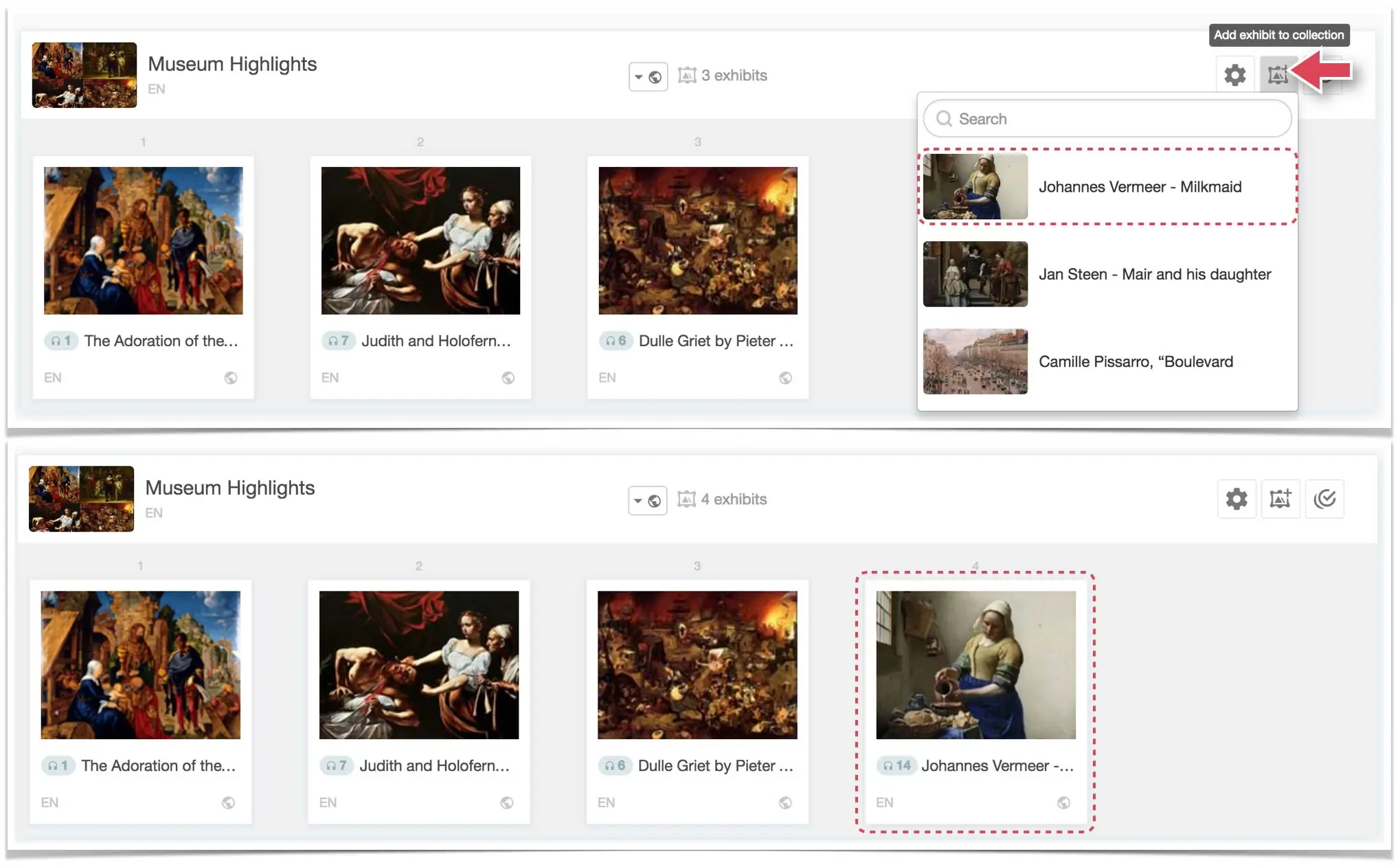Viewport: 1400px width, 867px height.
Task: Click the Museum Highlights cover image, 4-exhibits collection
Action: (x=82, y=499)
